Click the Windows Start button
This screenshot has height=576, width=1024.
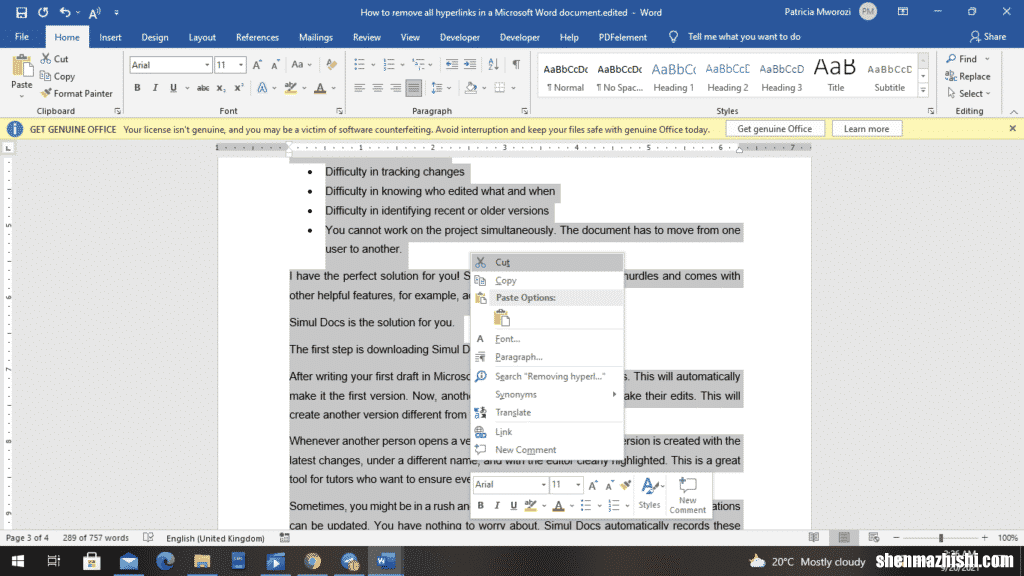[18, 561]
